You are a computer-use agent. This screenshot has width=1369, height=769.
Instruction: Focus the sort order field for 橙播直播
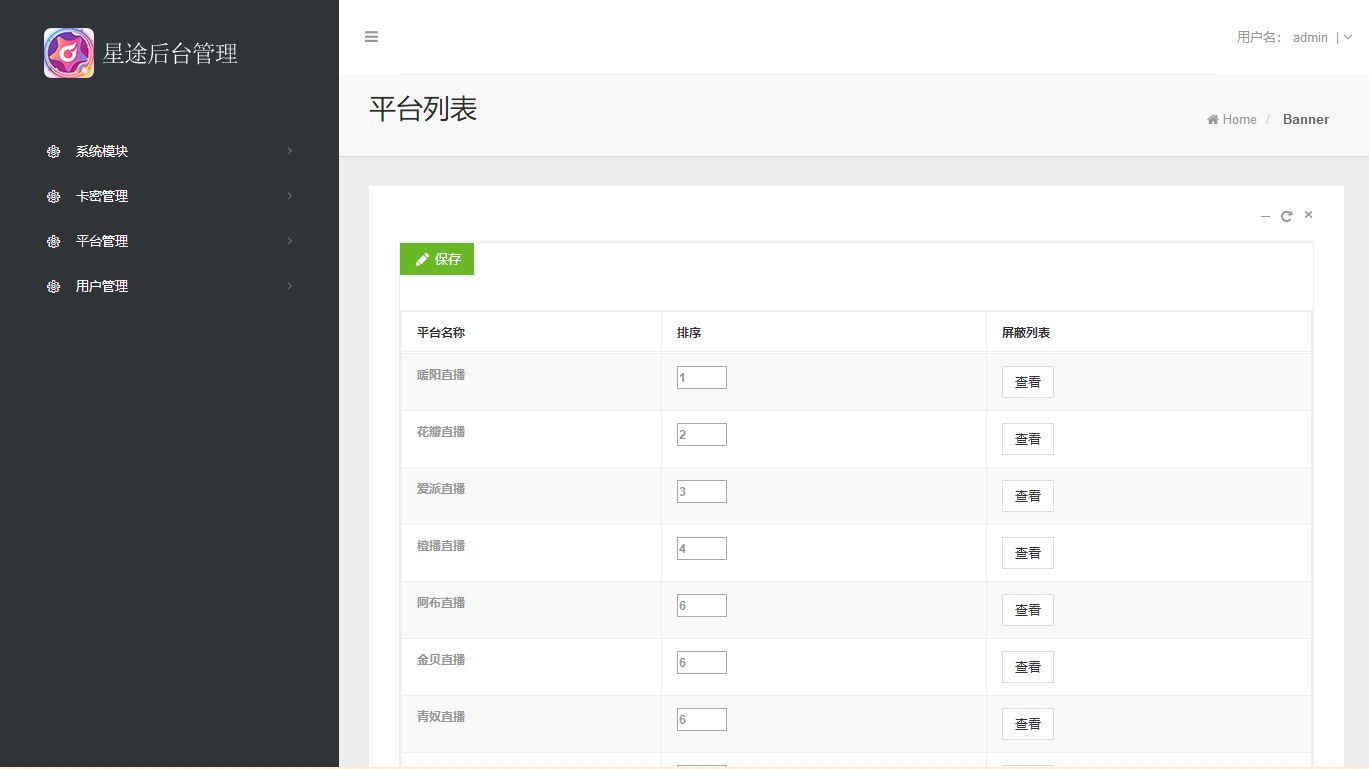click(702, 549)
